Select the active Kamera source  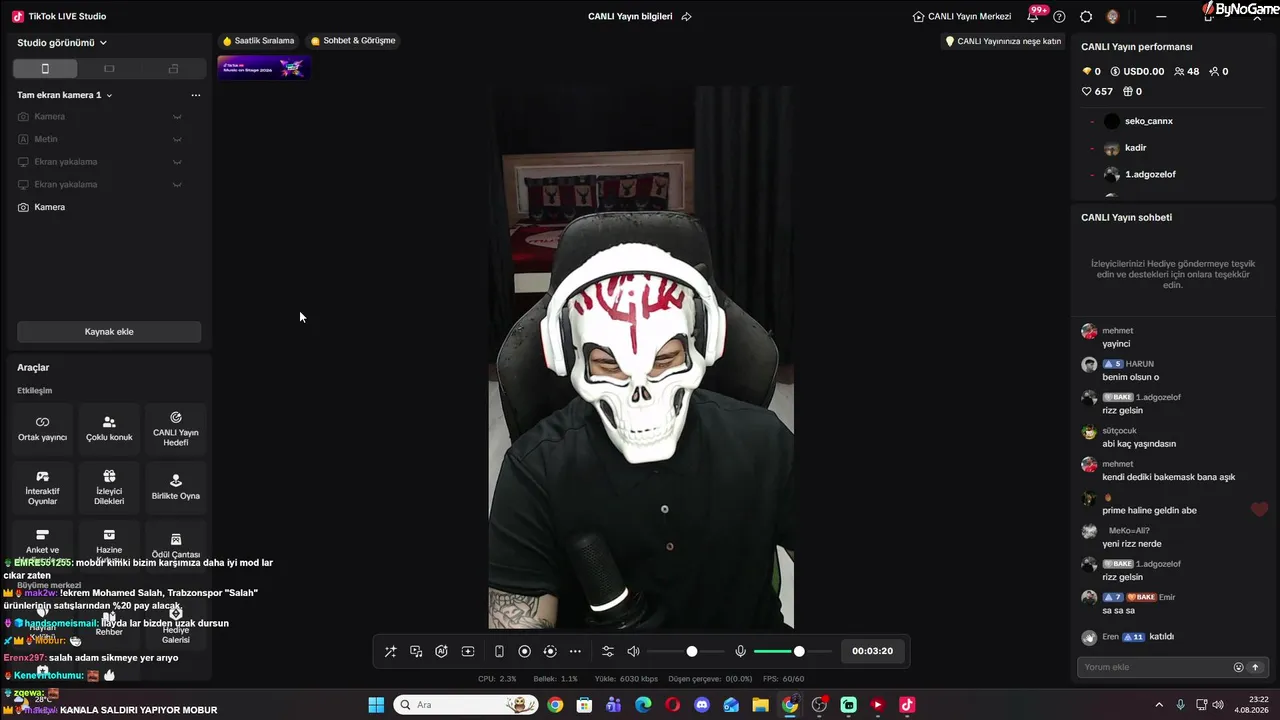tap(109, 207)
